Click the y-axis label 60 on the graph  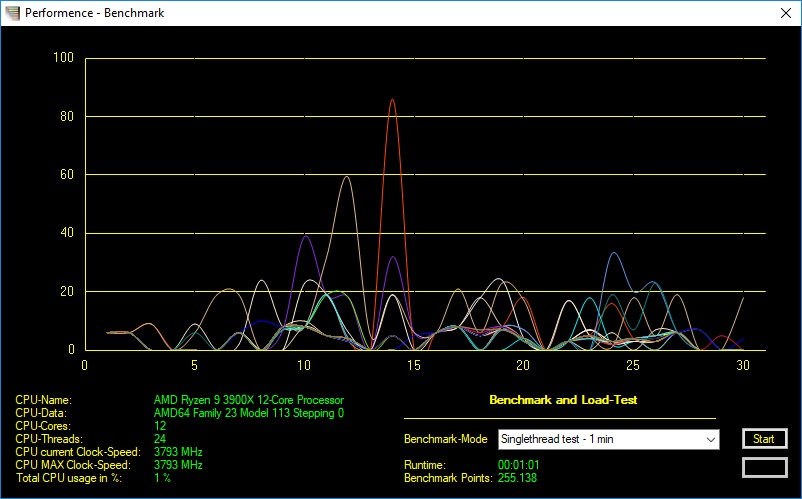[67, 174]
